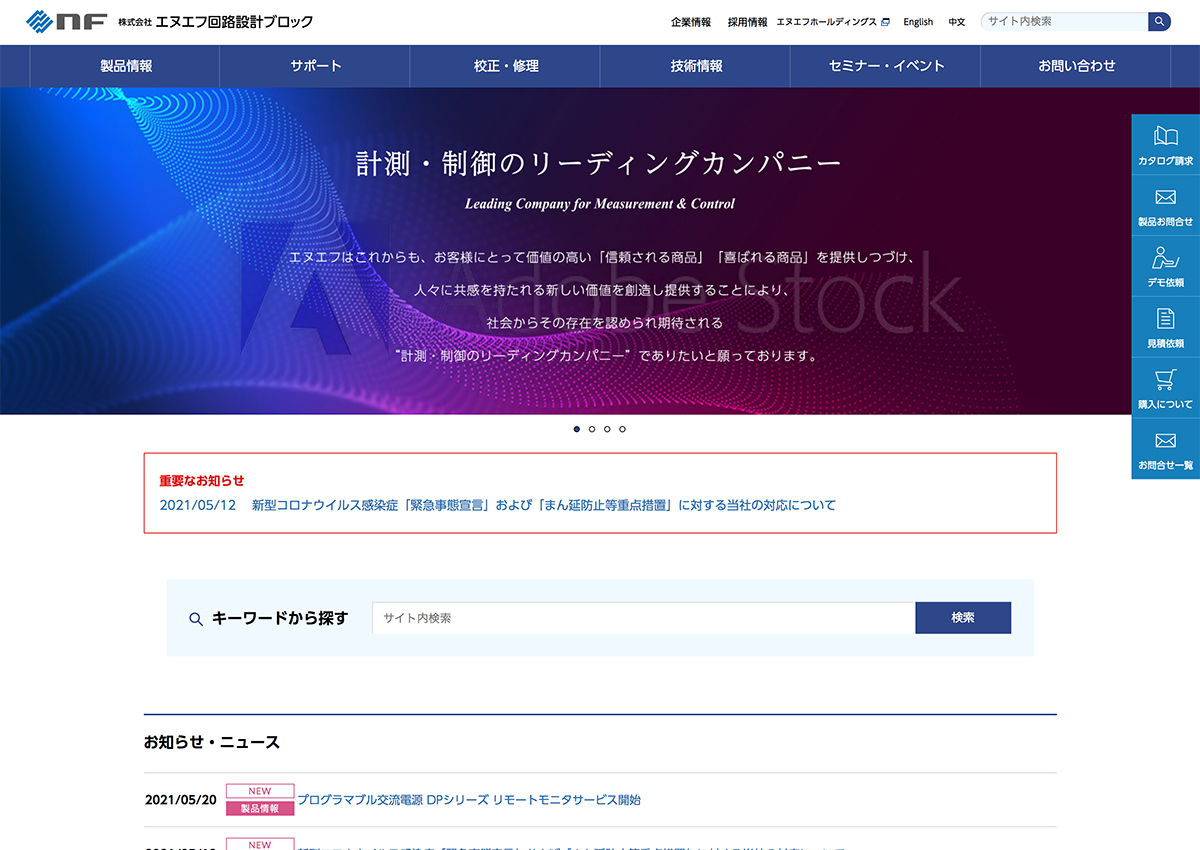Click the blue 検索 search button
Screen dimensions: 1200x850
pyautogui.click(x=962, y=618)
